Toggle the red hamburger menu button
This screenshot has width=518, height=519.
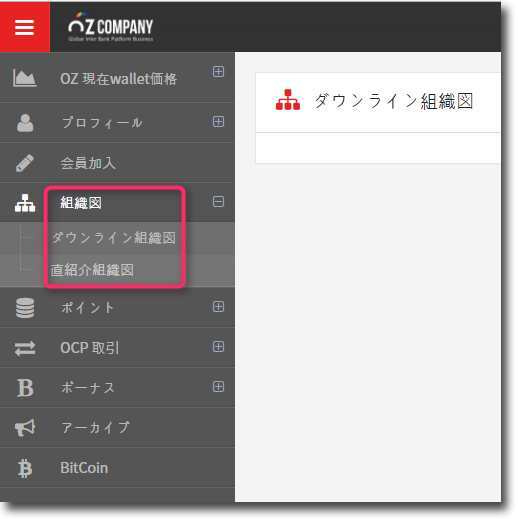25,27
